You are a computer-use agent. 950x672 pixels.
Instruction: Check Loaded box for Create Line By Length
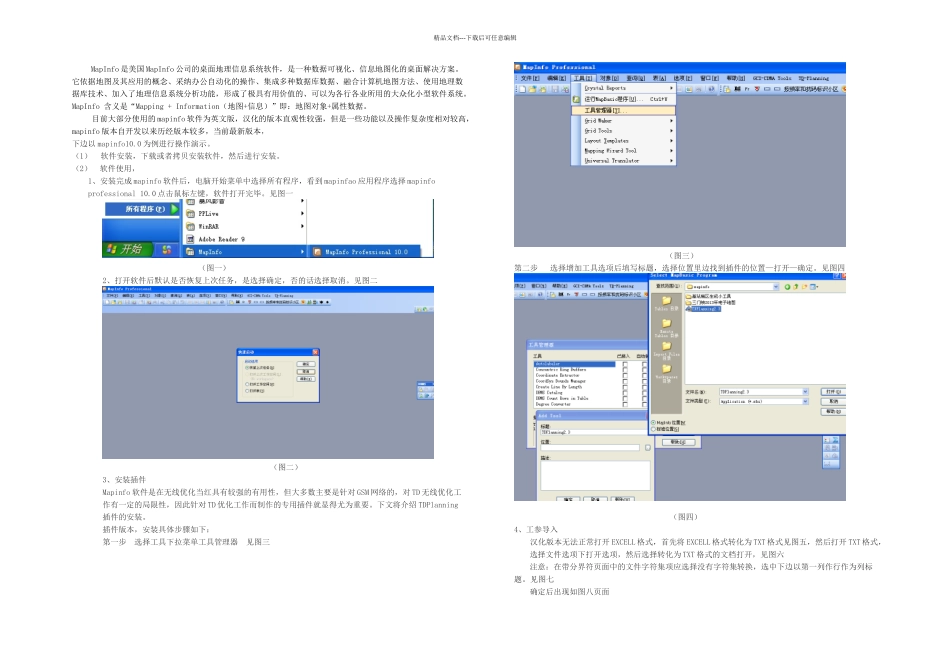625,387
